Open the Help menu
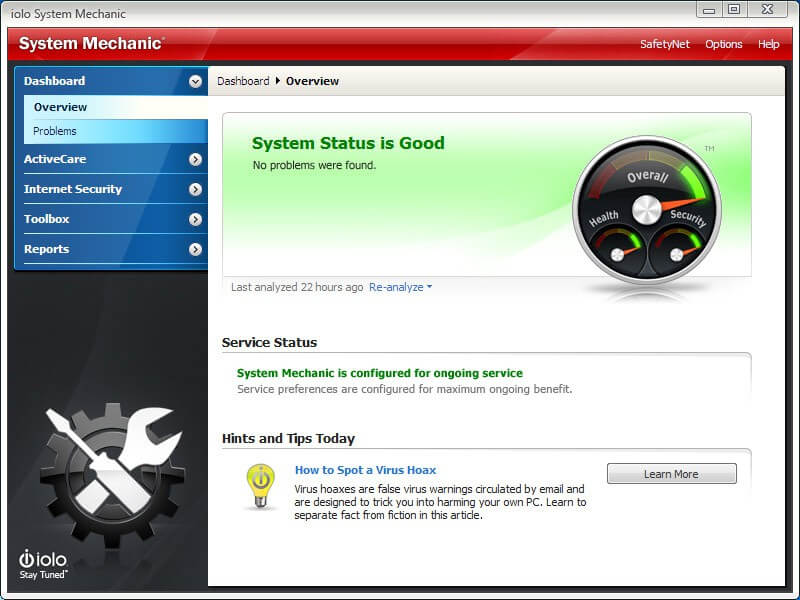 (768, 44)
